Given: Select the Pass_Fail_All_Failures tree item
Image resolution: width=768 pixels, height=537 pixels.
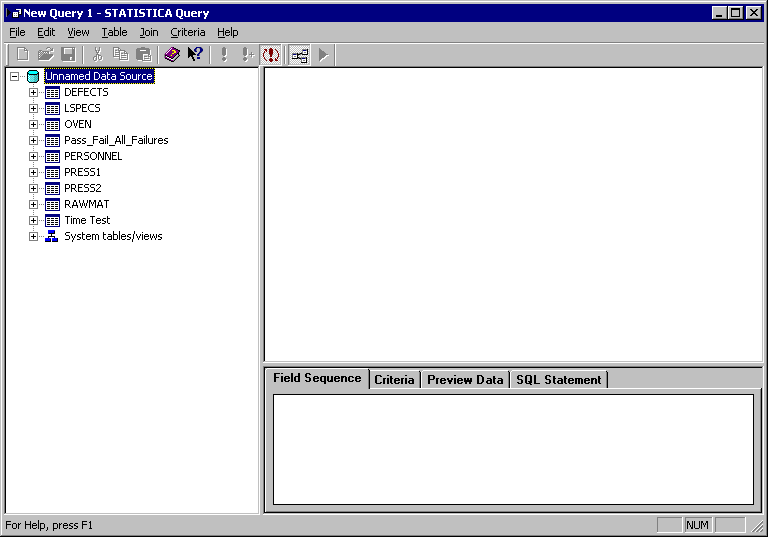Looking at the screenshot, I should point(116,140).
